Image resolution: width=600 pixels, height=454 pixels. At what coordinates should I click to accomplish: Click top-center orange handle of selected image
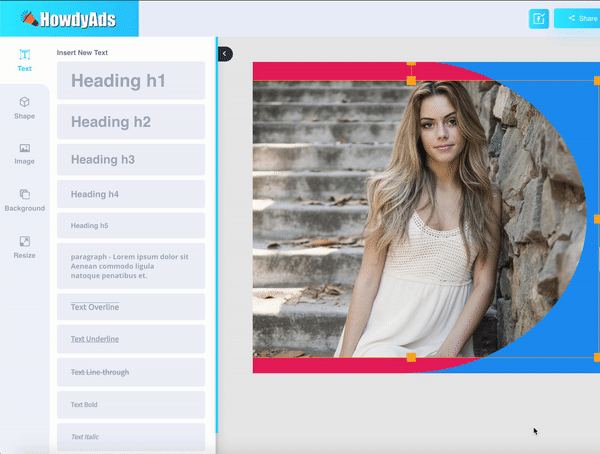[411, 81]
